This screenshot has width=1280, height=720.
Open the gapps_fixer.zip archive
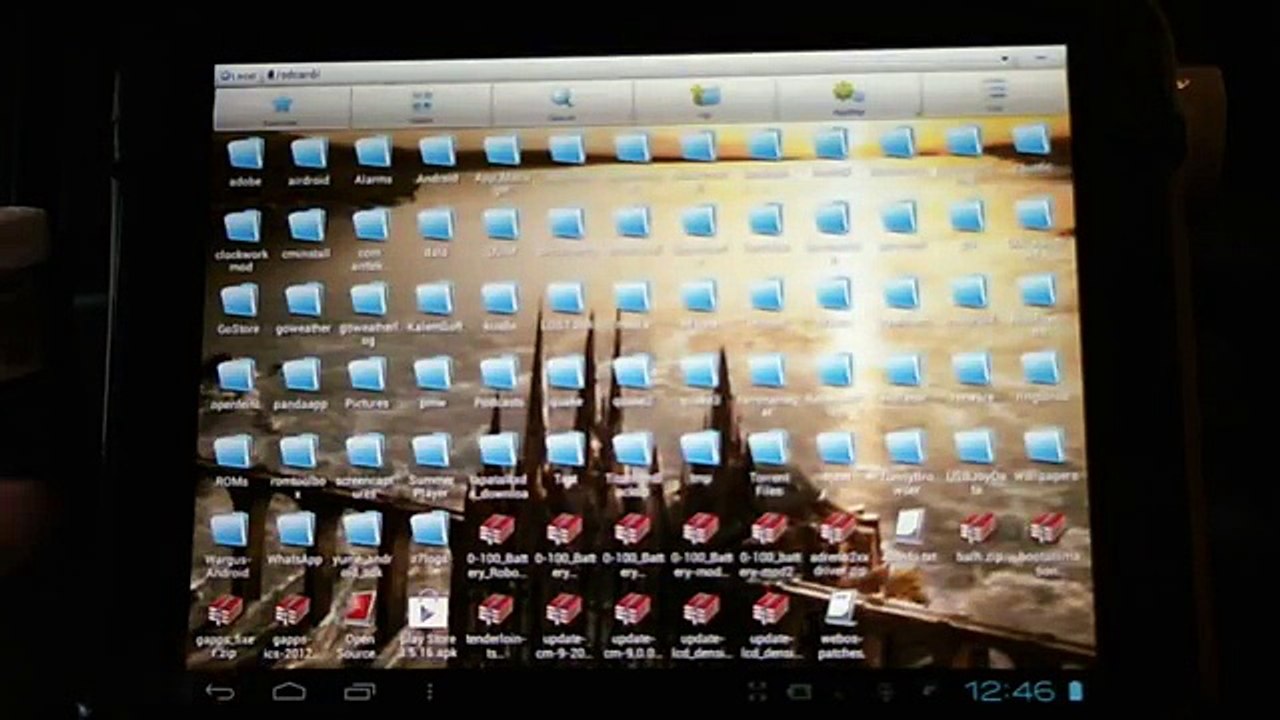tap(224, 626)
